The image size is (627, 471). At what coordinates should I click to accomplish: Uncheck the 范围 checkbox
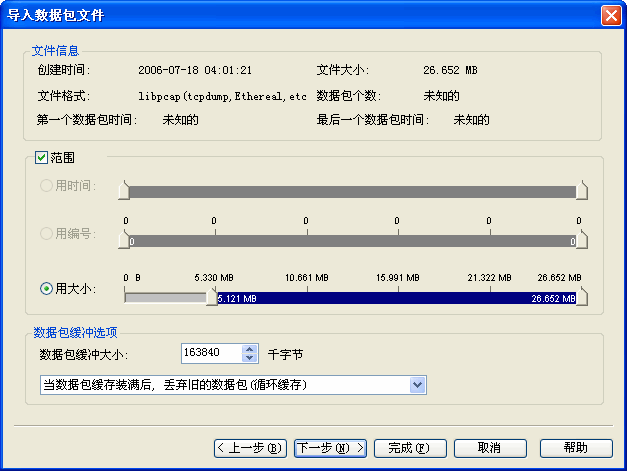click(x=41, y=158)
